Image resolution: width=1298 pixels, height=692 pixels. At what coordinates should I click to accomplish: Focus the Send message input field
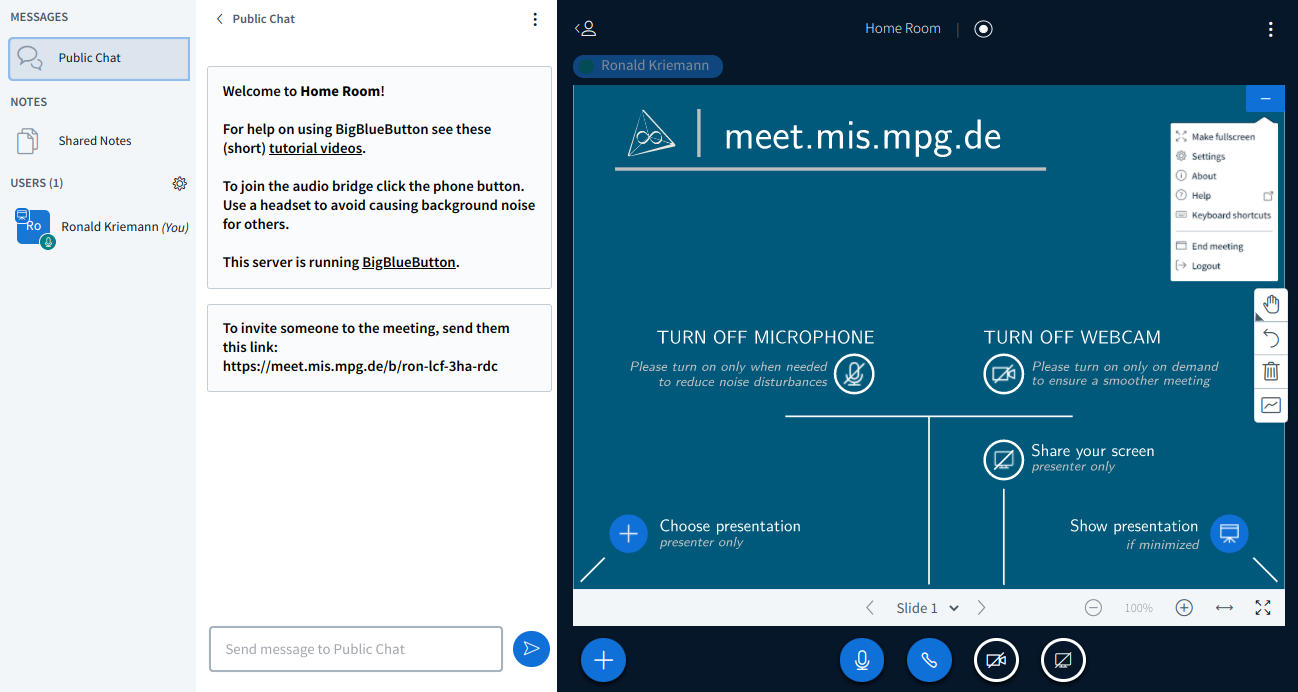point(356,649)
